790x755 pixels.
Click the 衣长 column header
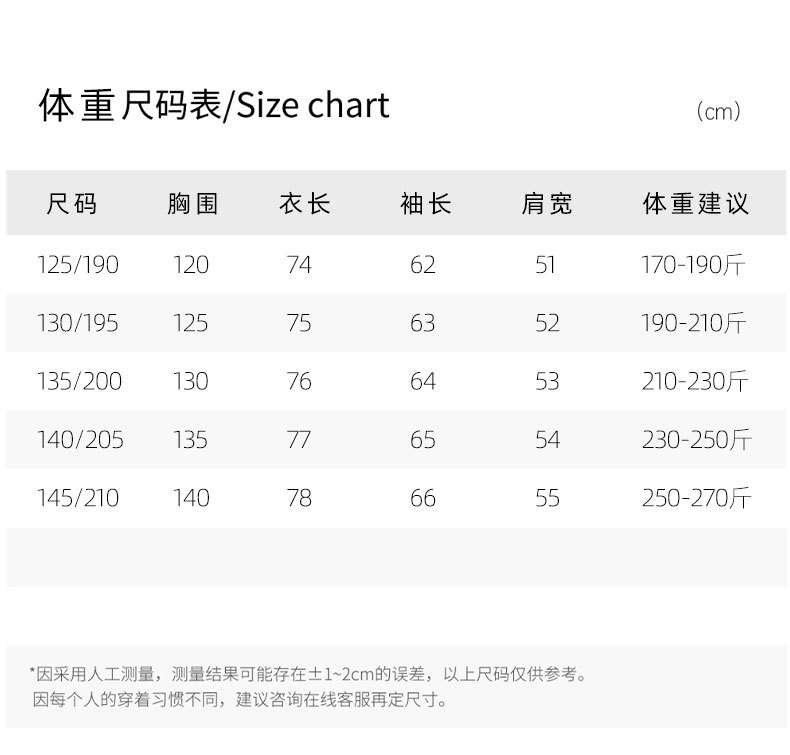[304, 205]
